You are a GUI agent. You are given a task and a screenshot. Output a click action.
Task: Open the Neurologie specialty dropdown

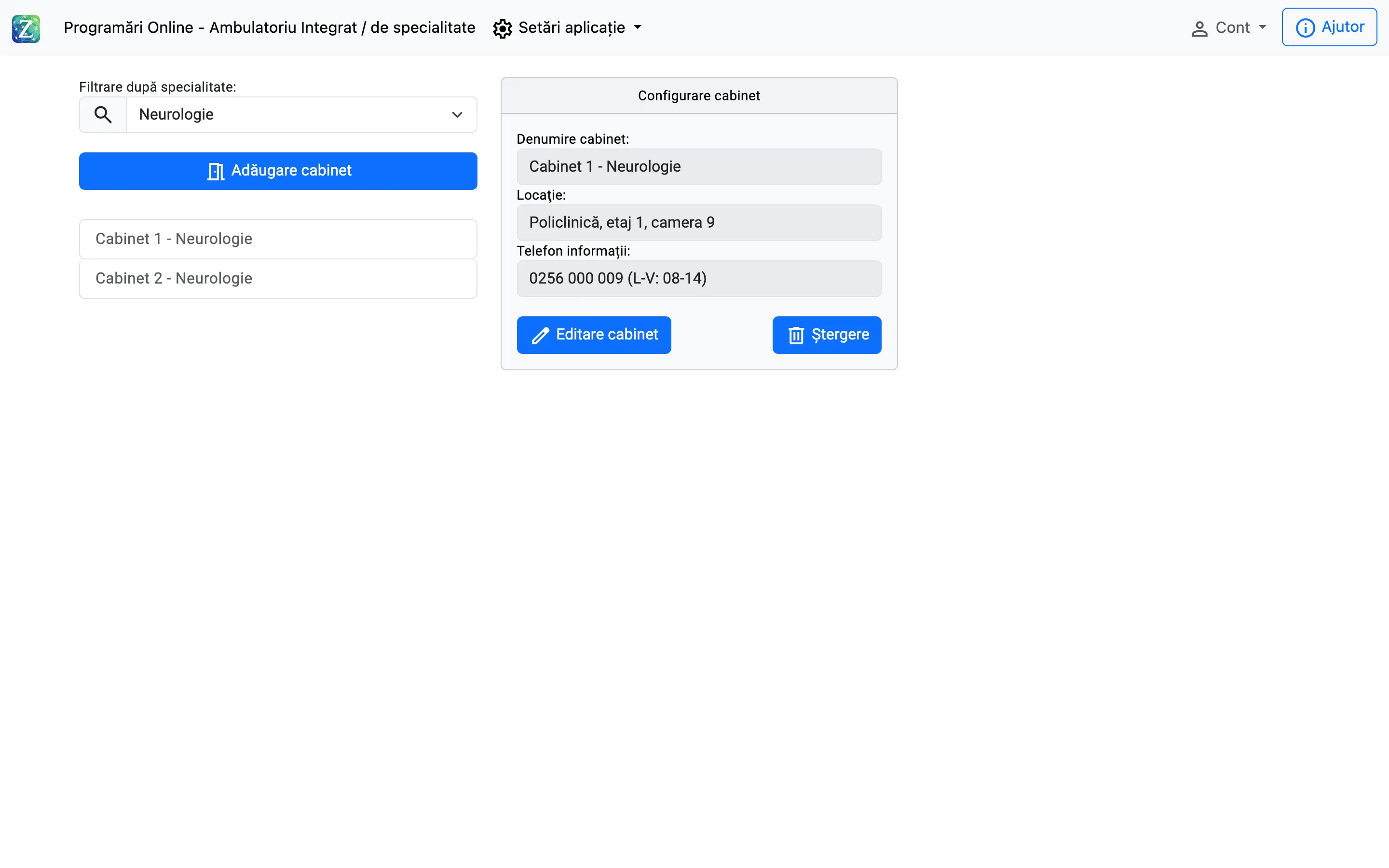point(301,115)
